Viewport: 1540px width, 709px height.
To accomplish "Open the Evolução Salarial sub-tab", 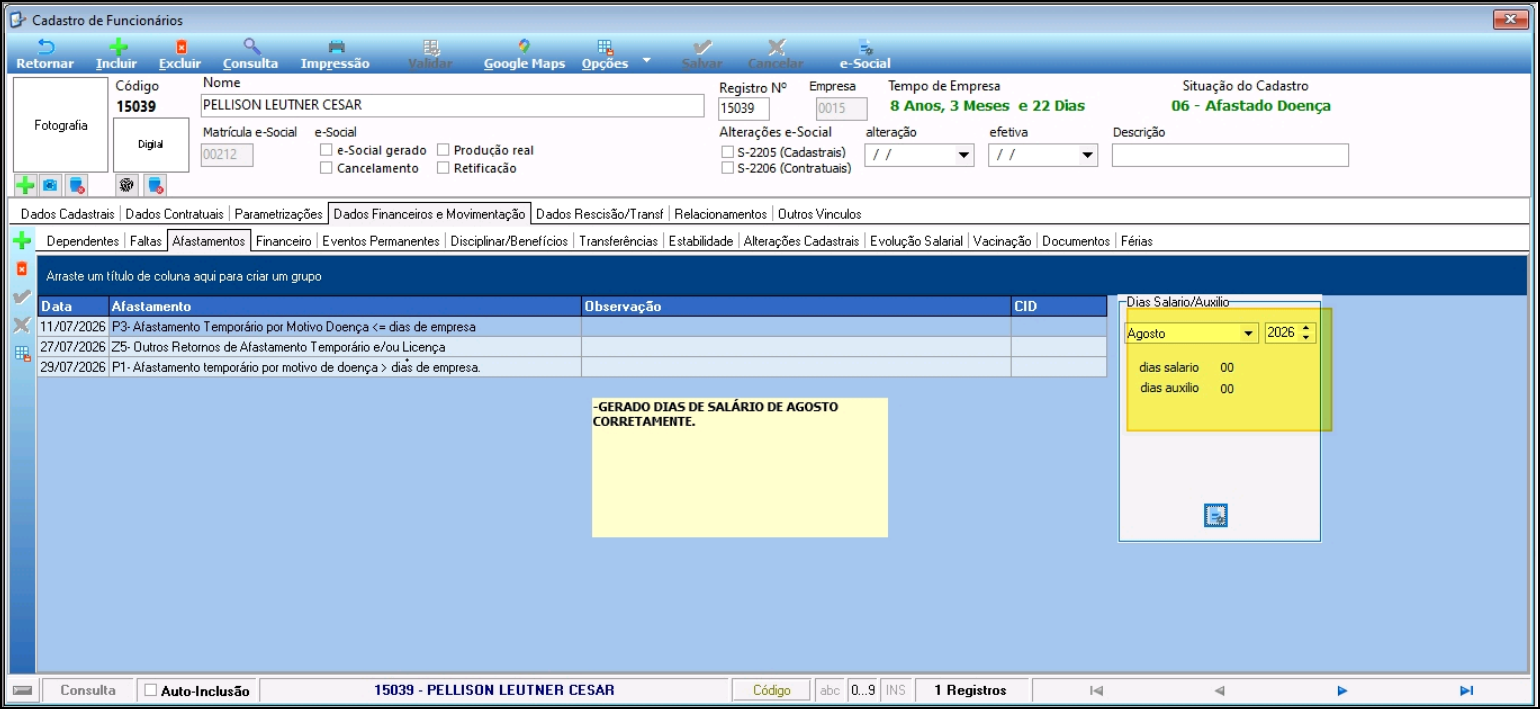I will coord(916,241).
